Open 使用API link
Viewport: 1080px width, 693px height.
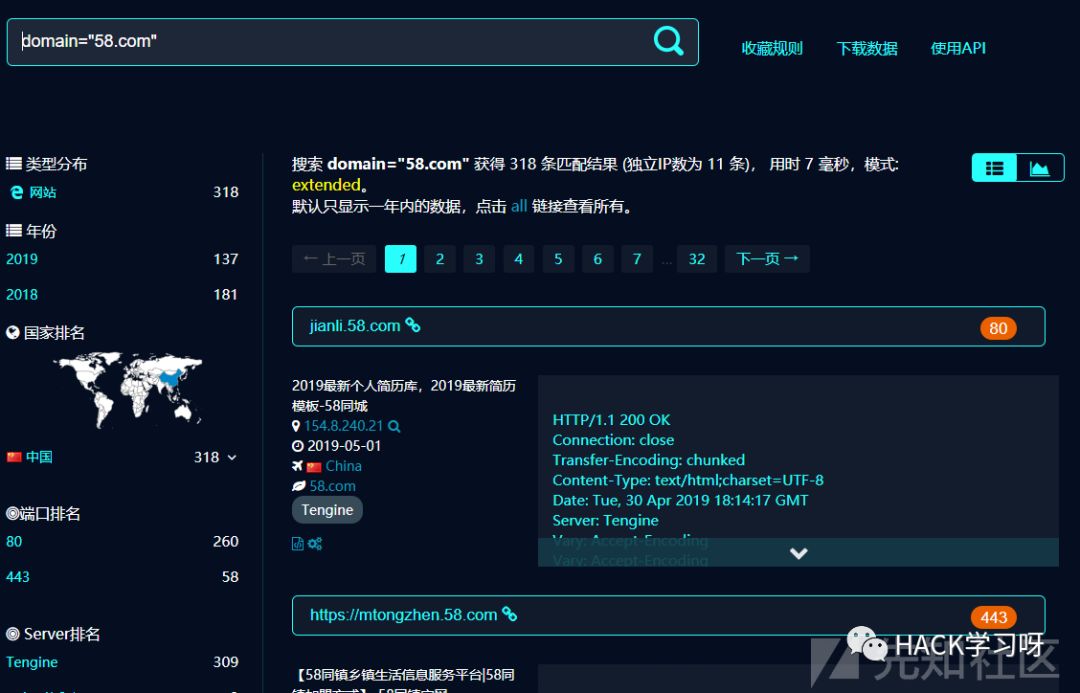coord(958,48)
